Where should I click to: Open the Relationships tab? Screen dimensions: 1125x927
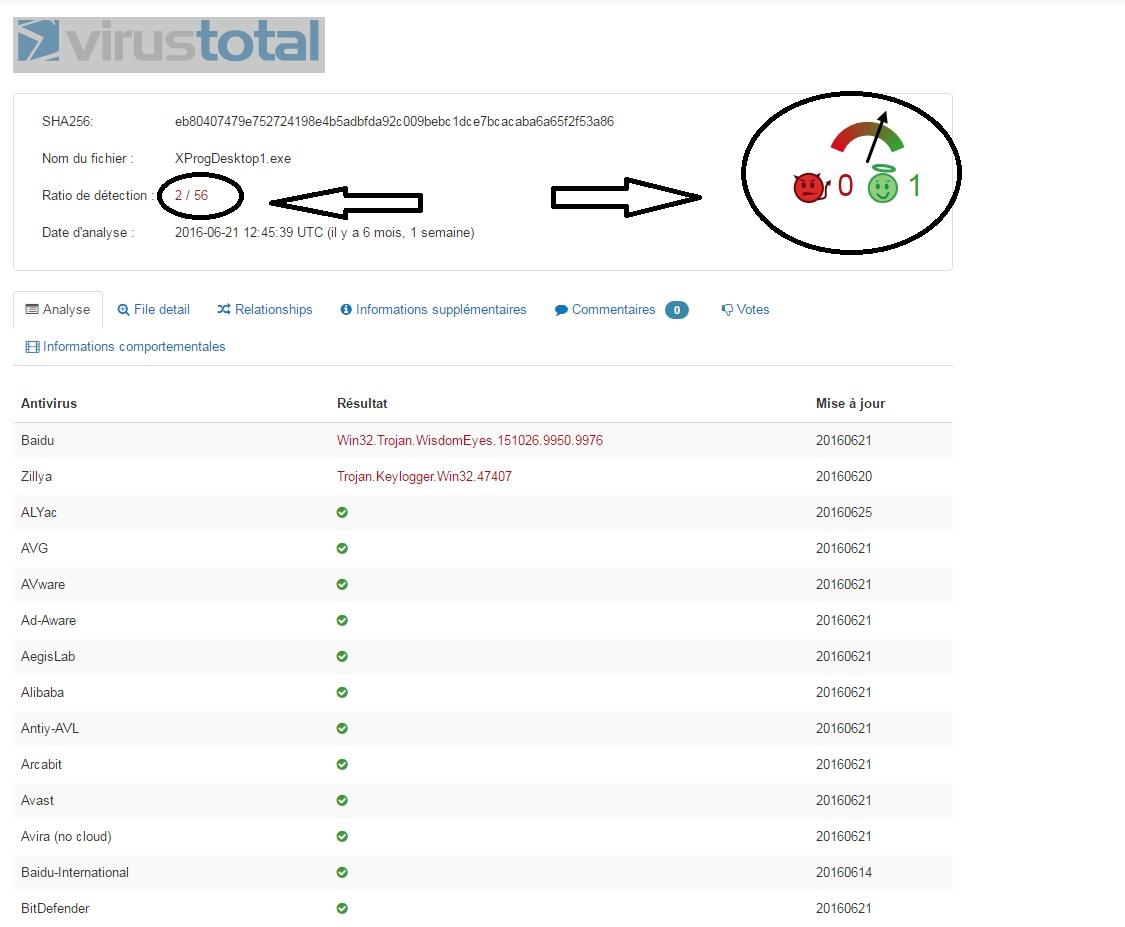[265, 309]
